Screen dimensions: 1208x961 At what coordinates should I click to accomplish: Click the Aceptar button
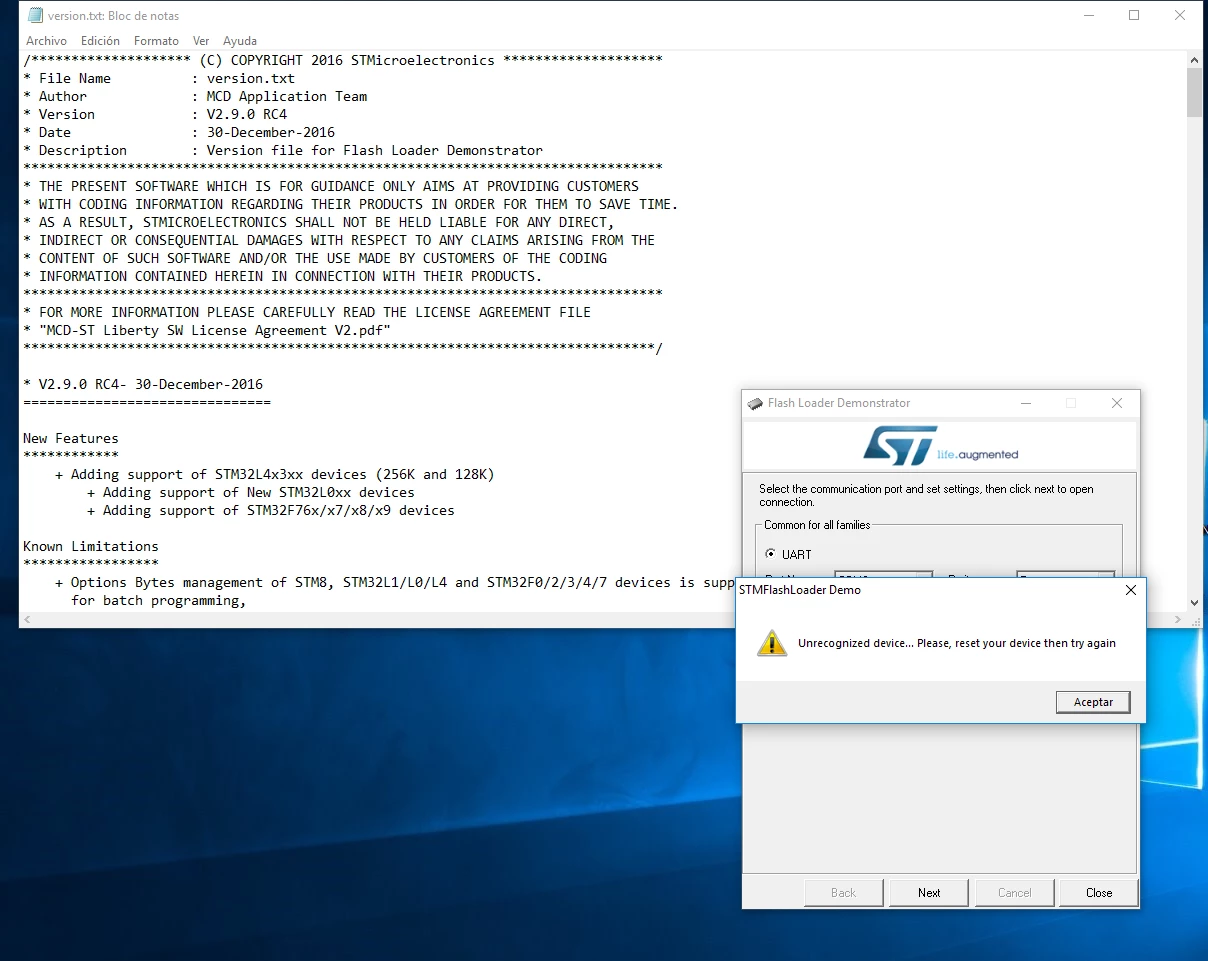coord(1093,702)
